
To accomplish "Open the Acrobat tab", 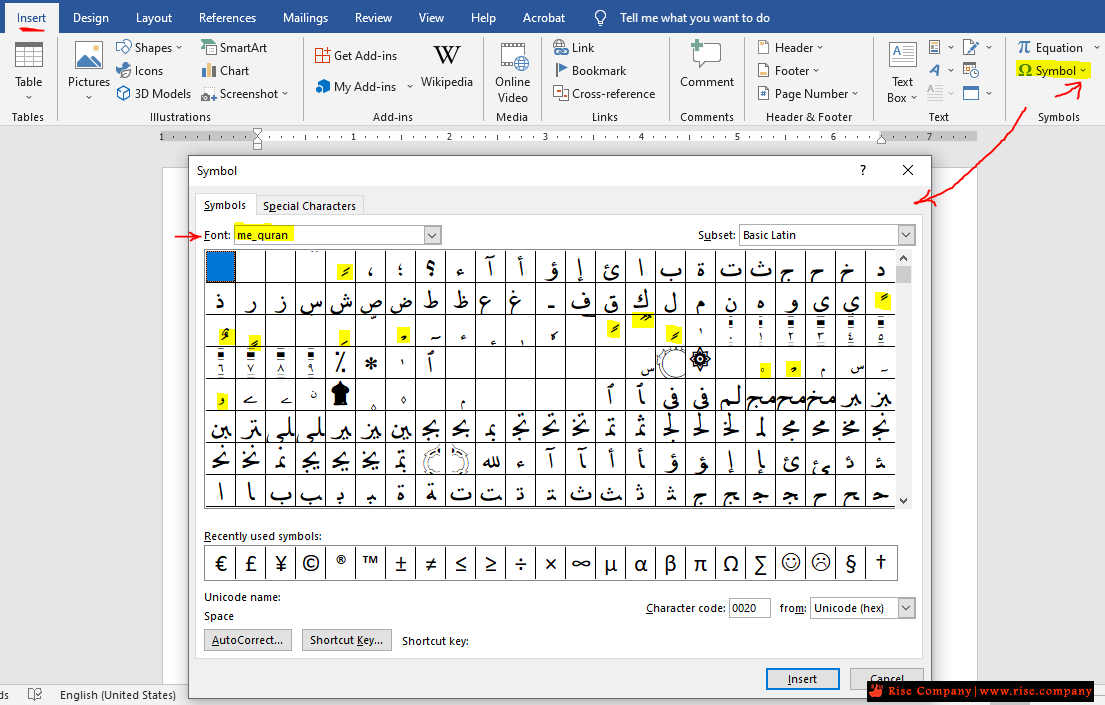I will [x=543, y=18].
